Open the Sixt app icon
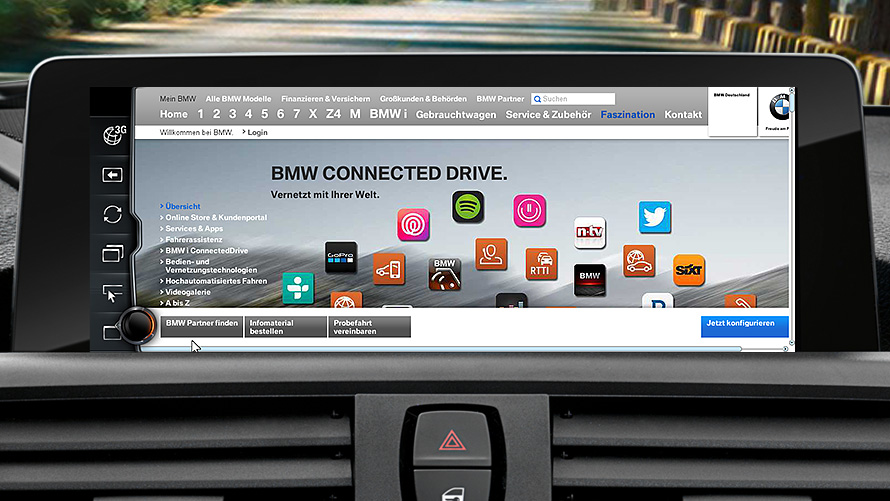Viewport: 890px width, 501px height. (689, 270)
